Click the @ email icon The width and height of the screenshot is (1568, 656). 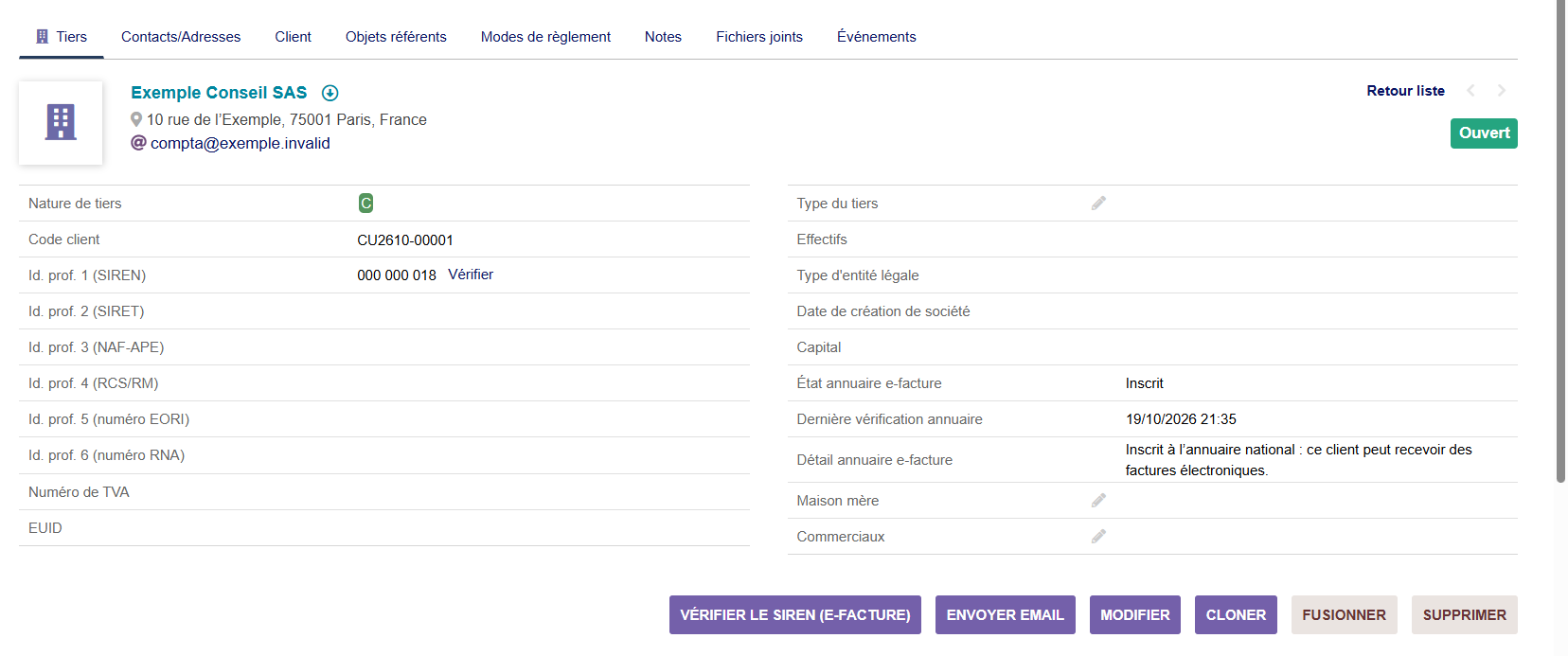pos(138,143)
